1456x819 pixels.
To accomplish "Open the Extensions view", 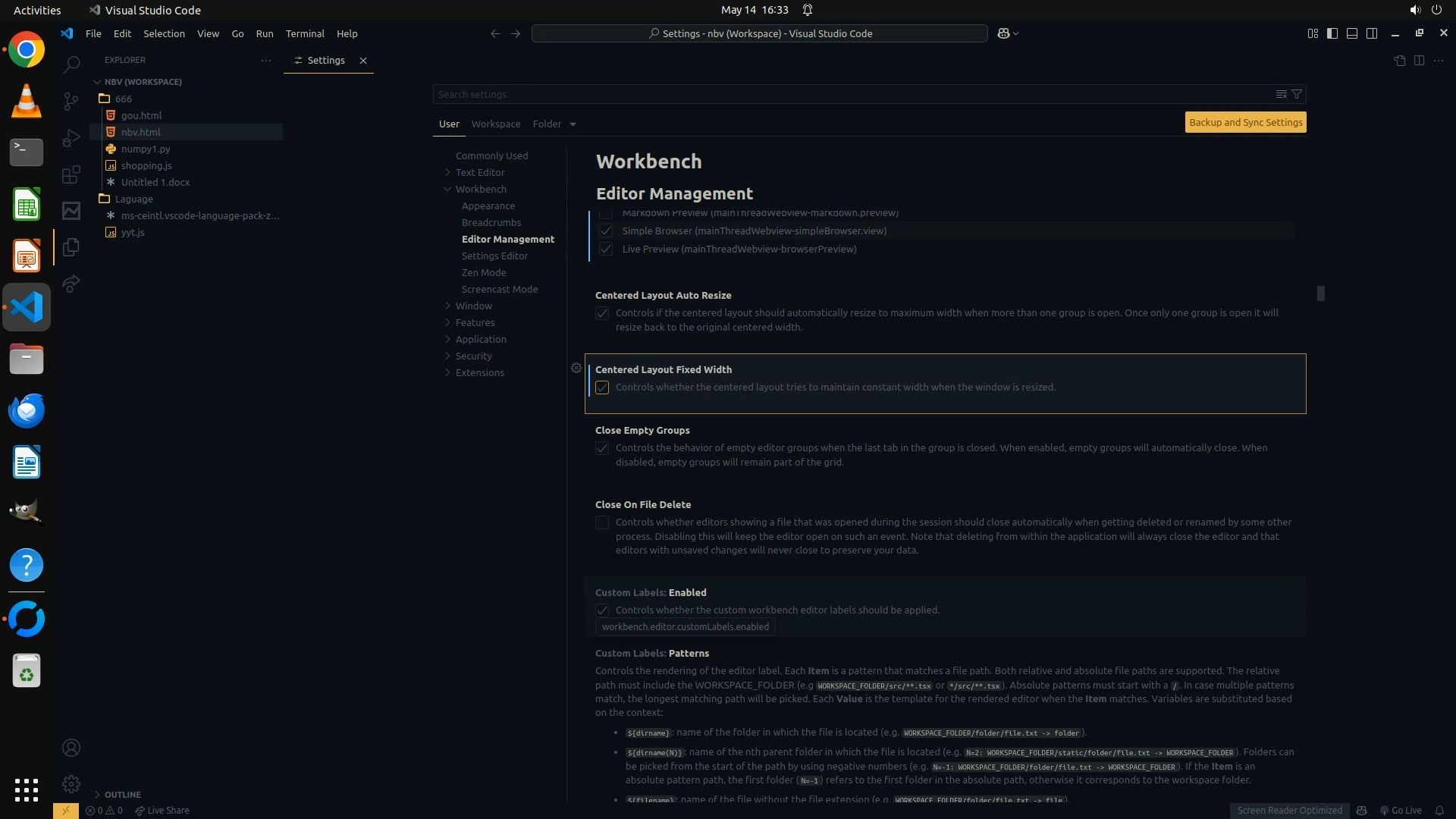I will (71, 175).
